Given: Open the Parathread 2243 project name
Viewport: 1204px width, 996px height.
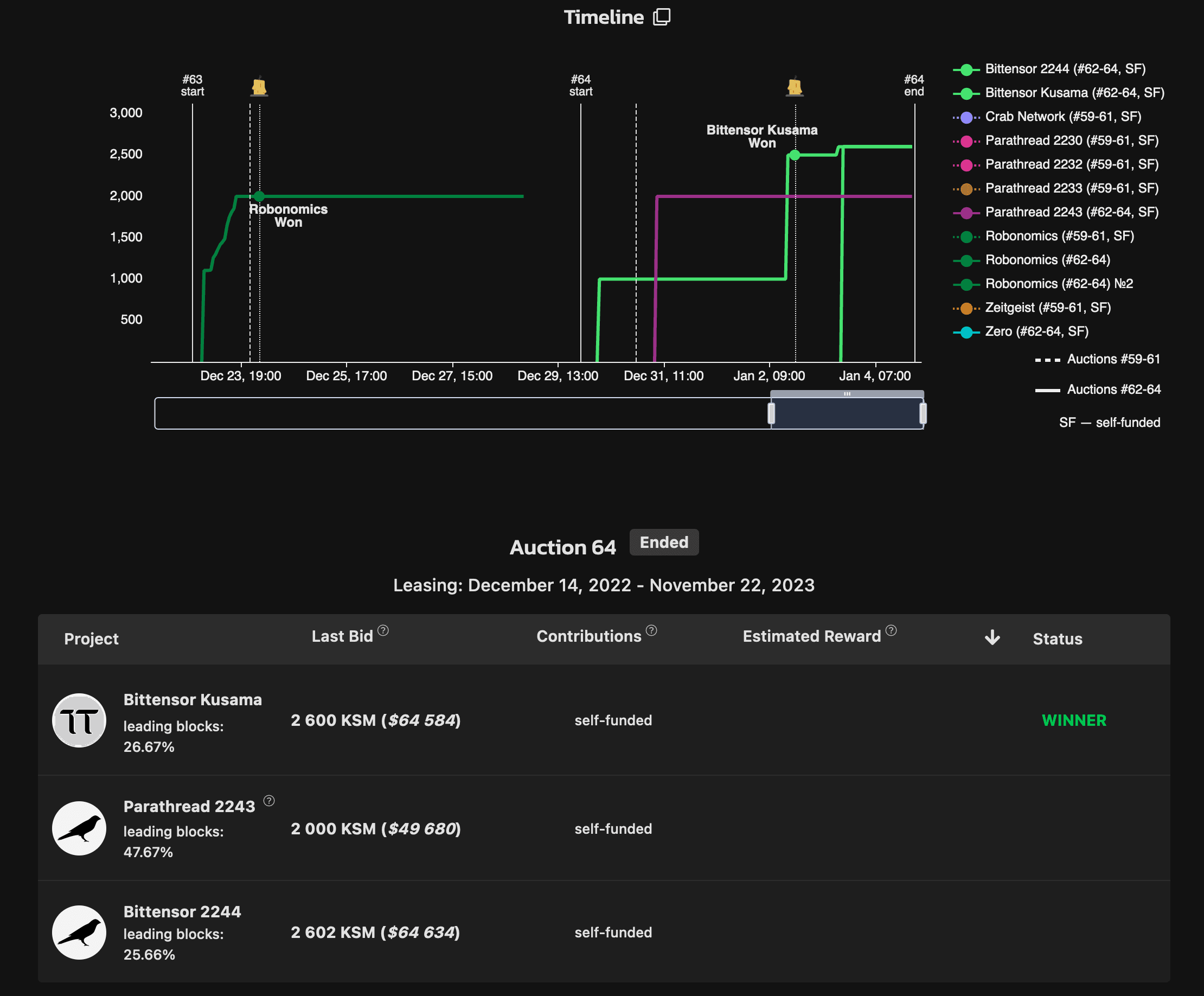Looking at the screenshot, I should [x=189, y=807].
